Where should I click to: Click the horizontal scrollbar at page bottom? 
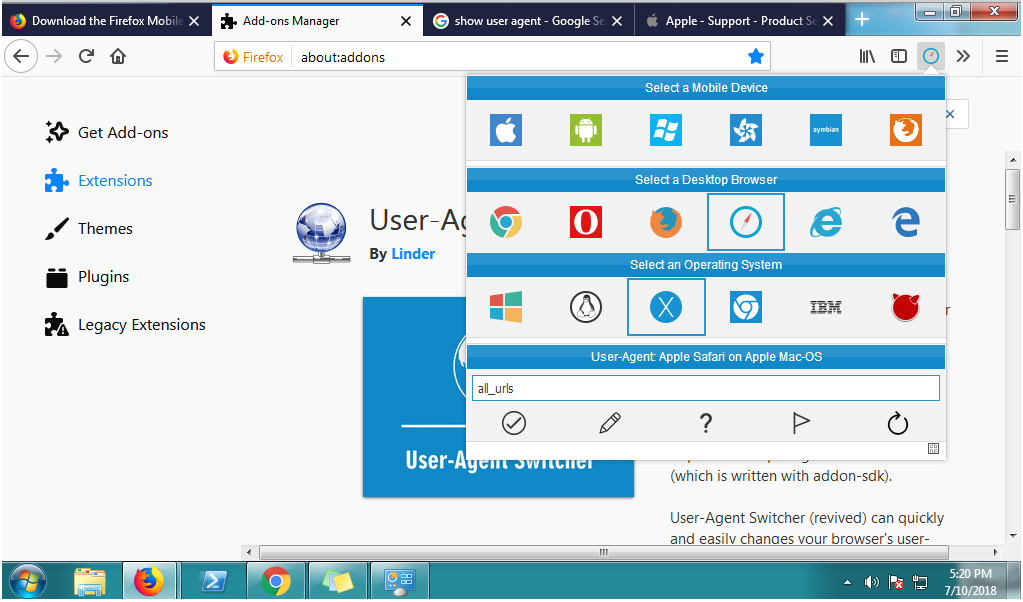coord(603,552)
